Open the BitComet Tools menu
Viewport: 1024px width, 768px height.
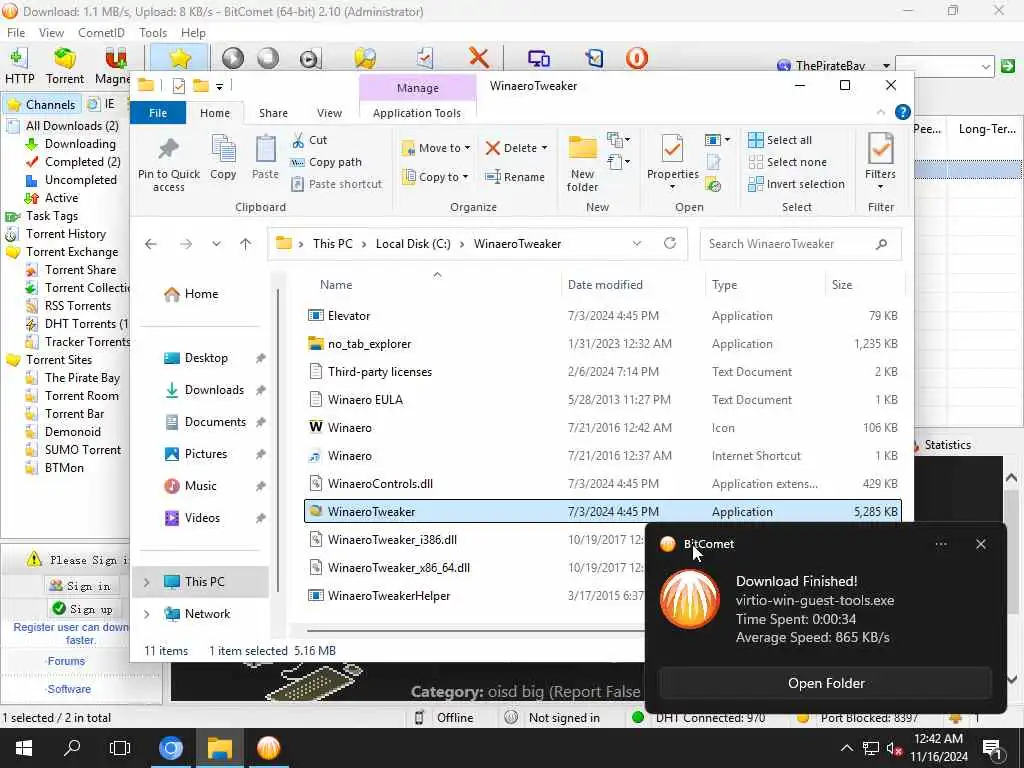point(153,33)
